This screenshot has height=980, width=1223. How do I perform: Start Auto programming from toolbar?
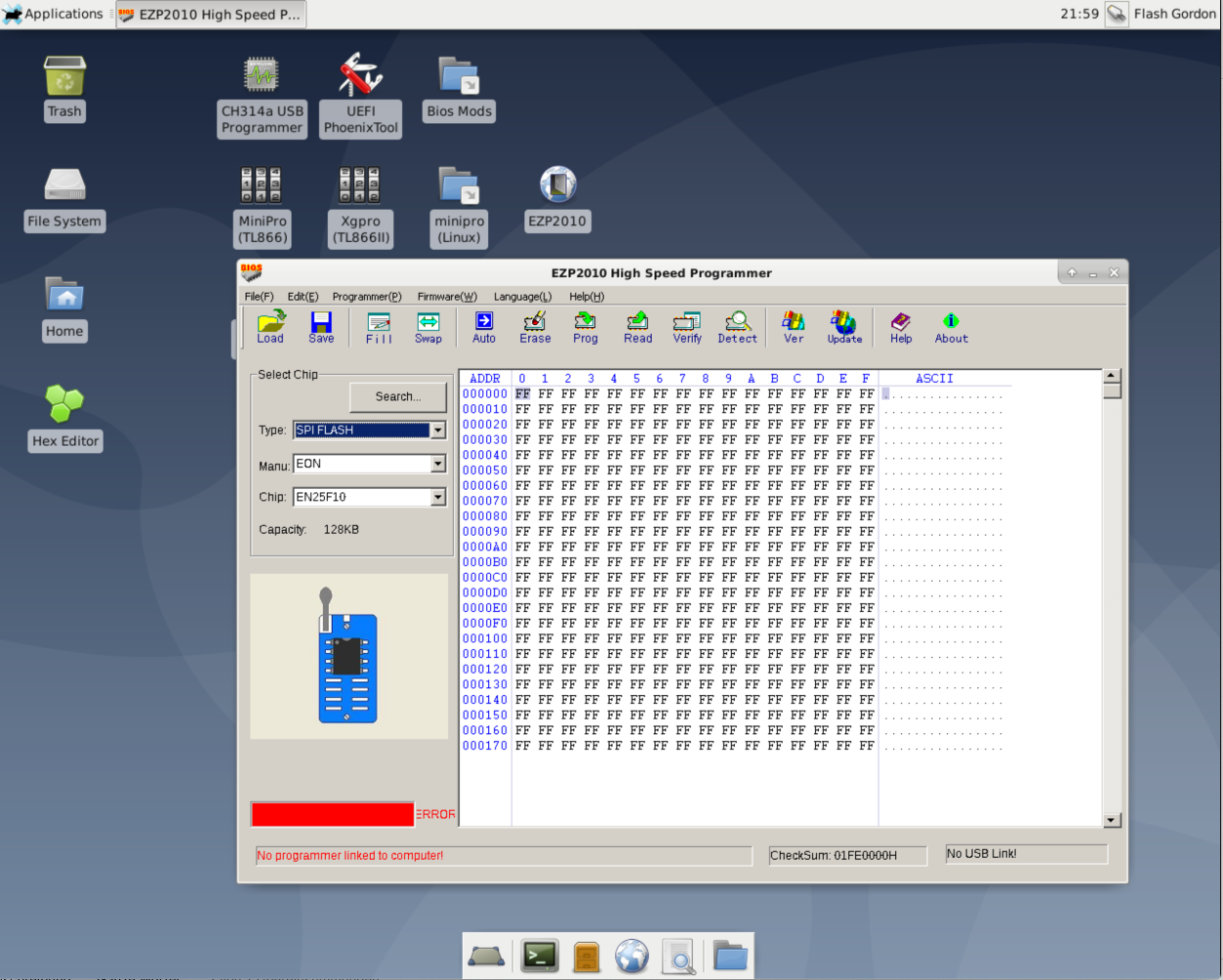(484, 326)
